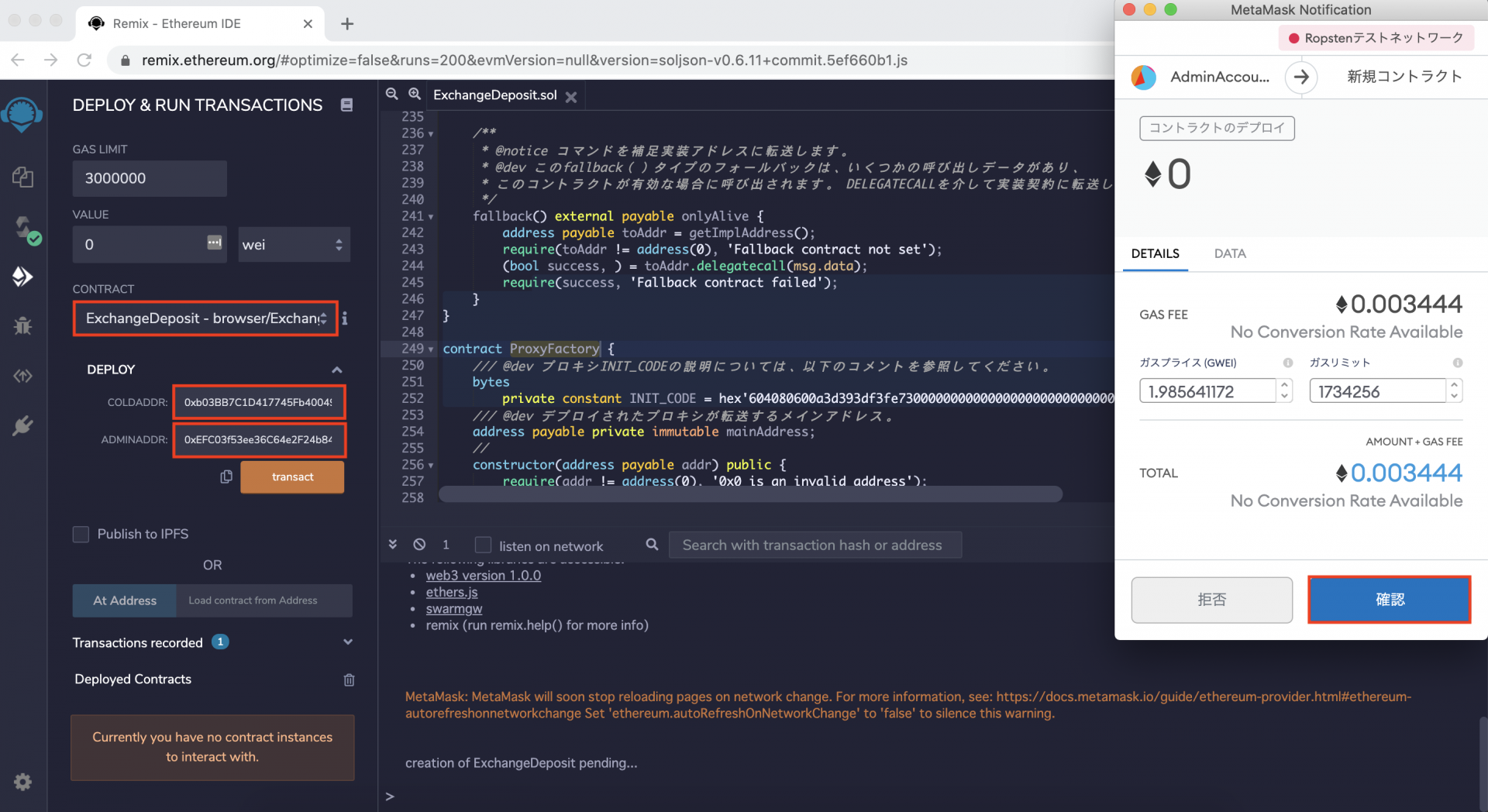Open the swarmgw link
1488x812 pixels.
click(454, 609)
